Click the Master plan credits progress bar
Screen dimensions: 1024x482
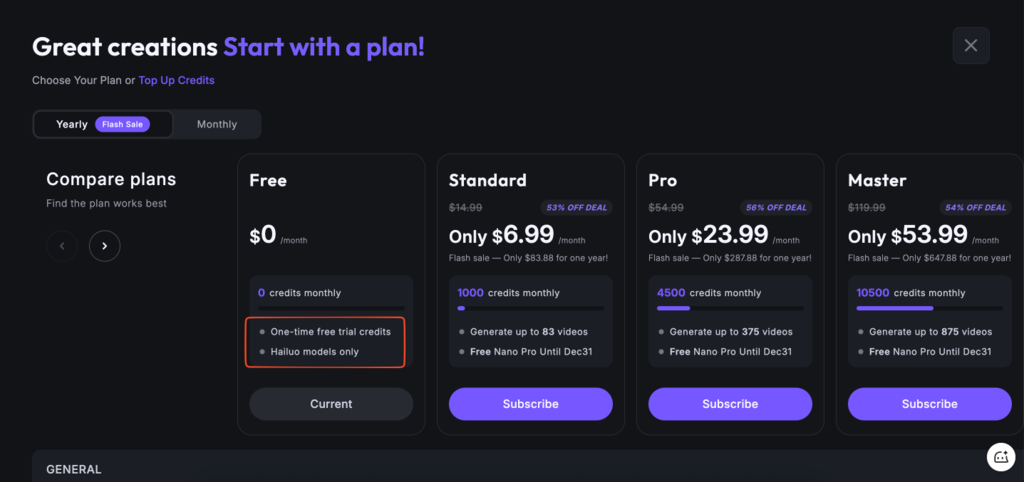(929, 309)
